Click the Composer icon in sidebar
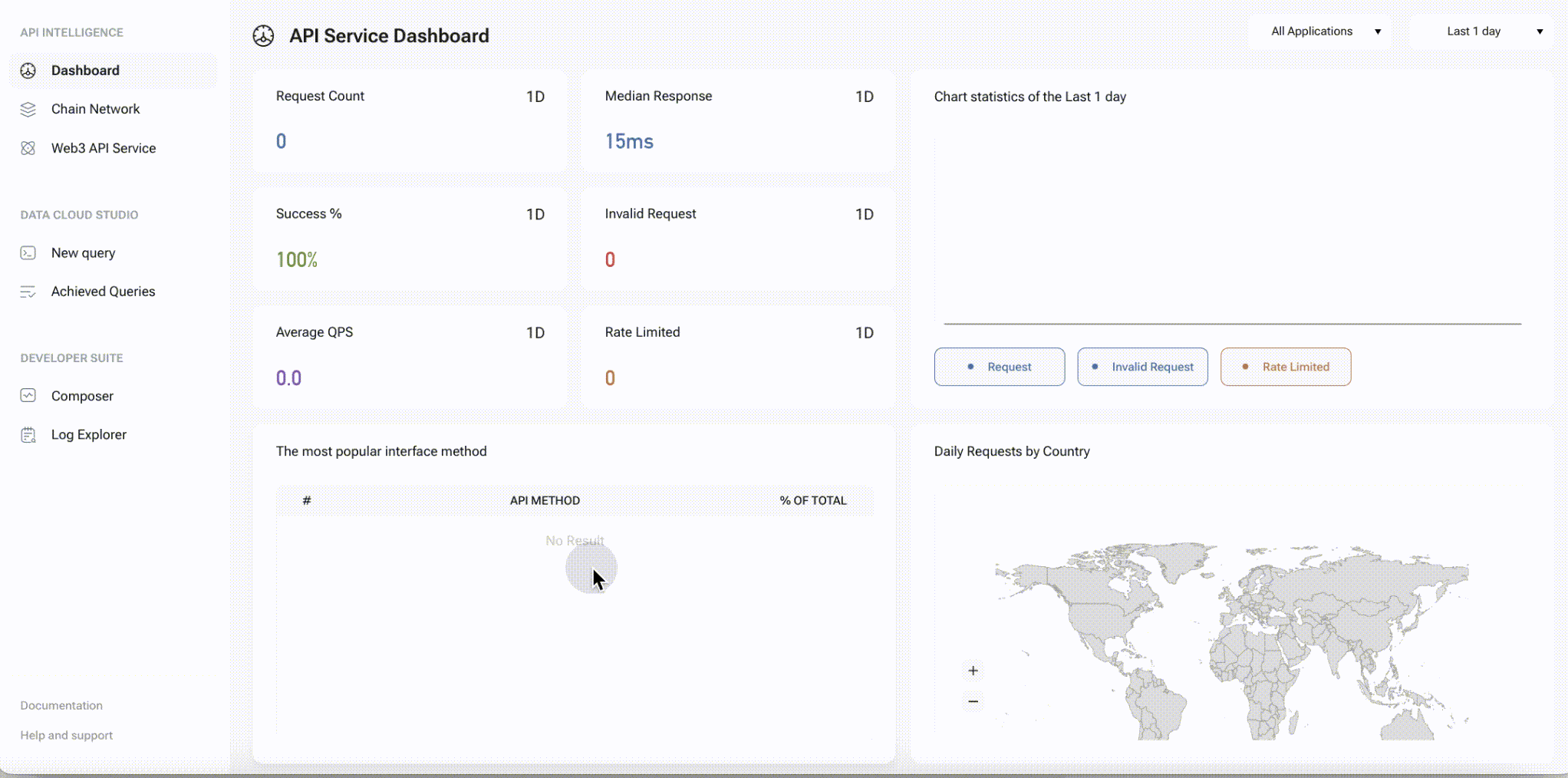The width and height of the screenshot is (1568, 778). click(28, 396)
